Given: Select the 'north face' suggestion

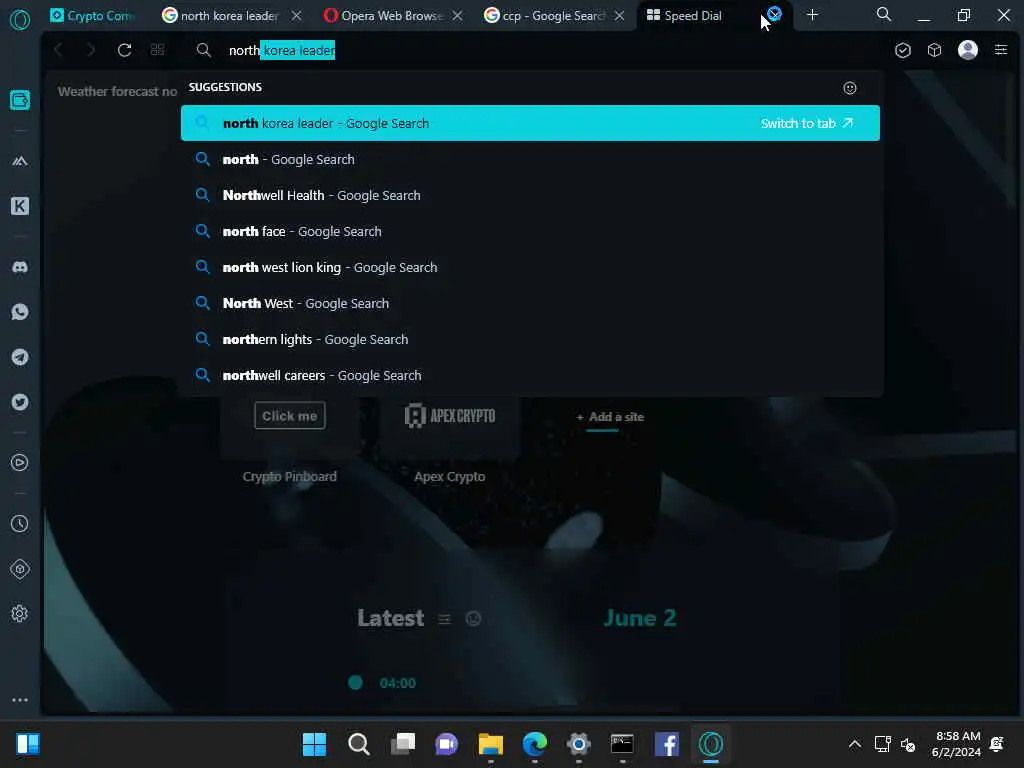Looking at the screenshot, I should pyautogui.click(x=530, y=231).
